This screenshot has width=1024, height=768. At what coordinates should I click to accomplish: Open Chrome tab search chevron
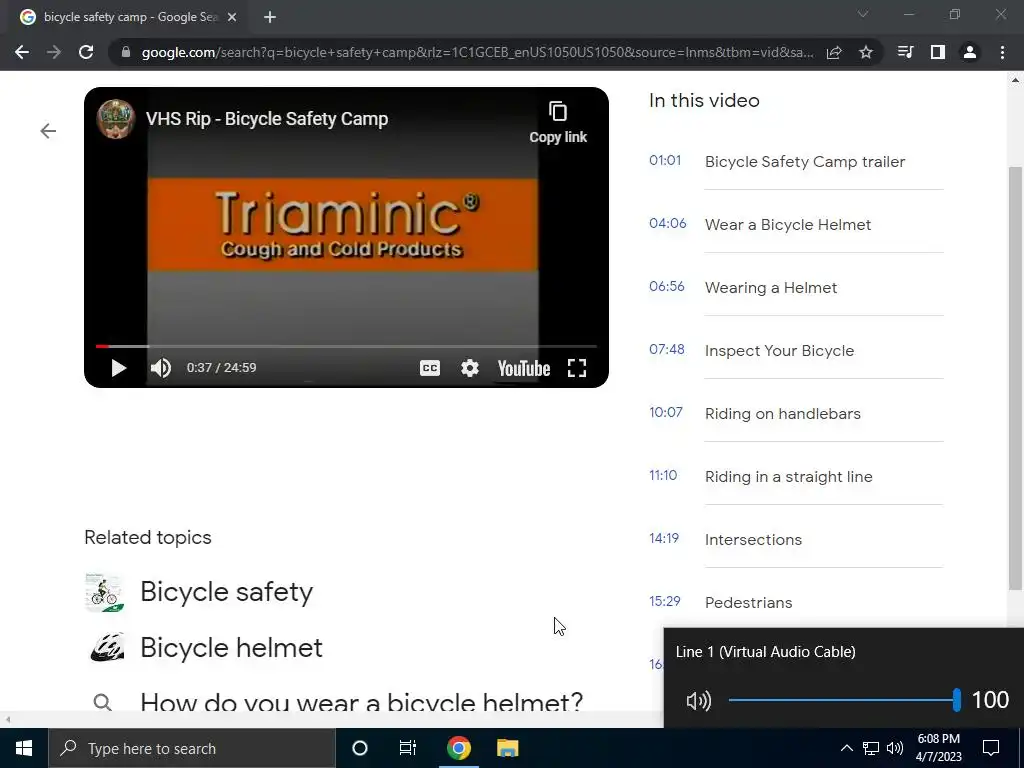(863, 14)
